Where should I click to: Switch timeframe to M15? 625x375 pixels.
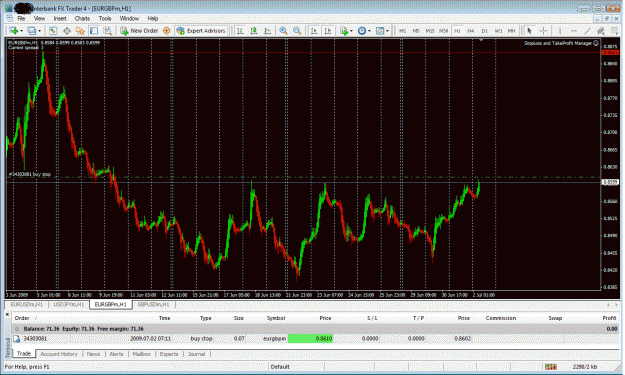430,31
